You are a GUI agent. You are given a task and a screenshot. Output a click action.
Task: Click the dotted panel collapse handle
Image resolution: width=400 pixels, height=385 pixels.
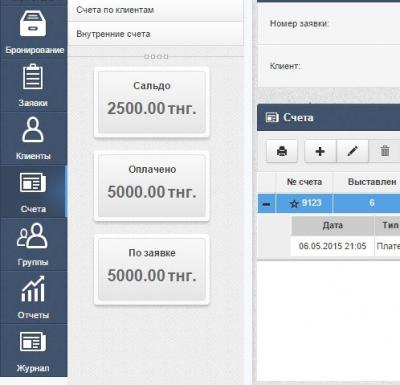pyautogui.click(x=156, y=57)
